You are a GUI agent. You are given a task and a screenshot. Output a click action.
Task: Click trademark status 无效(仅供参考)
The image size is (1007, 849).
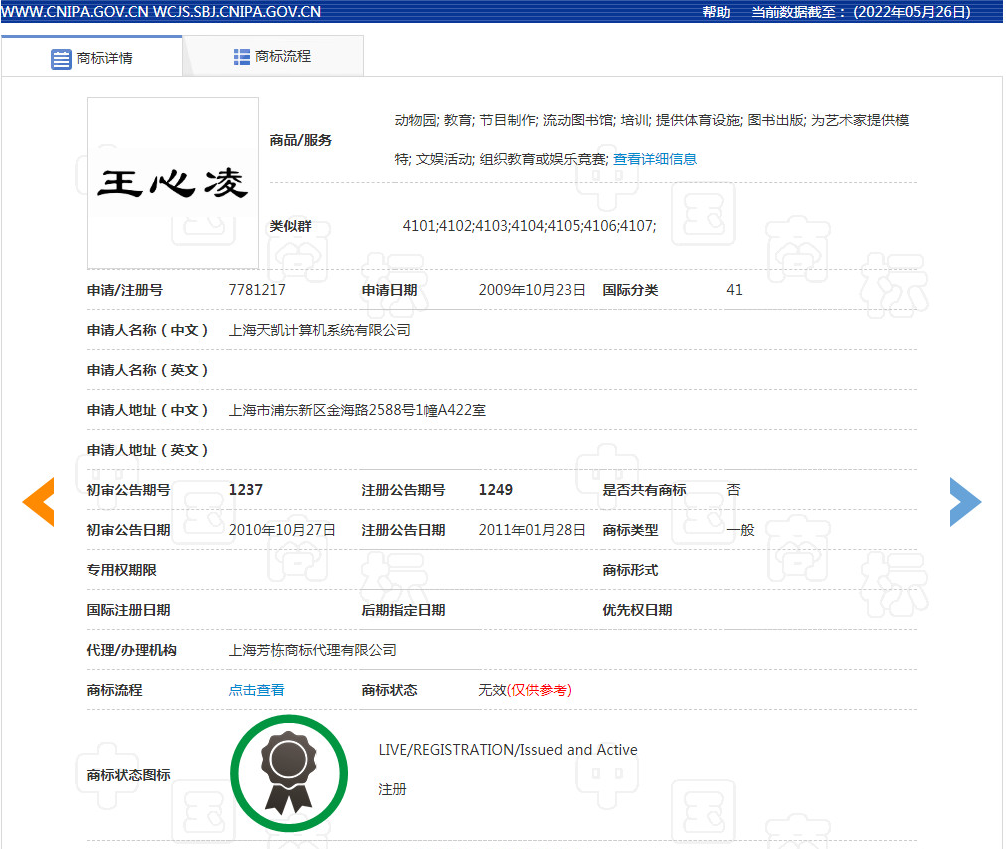click(525, 690)
